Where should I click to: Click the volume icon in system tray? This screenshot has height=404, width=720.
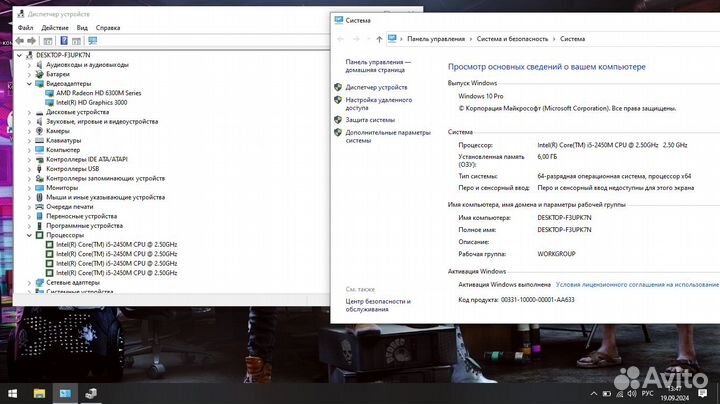[x=632, y=393]
